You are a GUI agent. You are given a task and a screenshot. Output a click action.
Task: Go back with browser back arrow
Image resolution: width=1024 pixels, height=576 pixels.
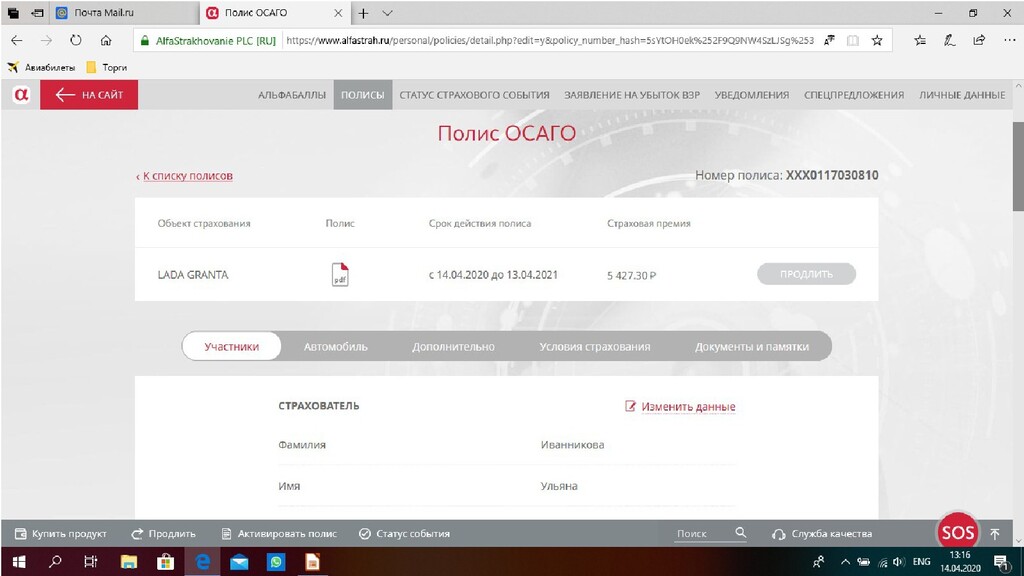[17, 40]
